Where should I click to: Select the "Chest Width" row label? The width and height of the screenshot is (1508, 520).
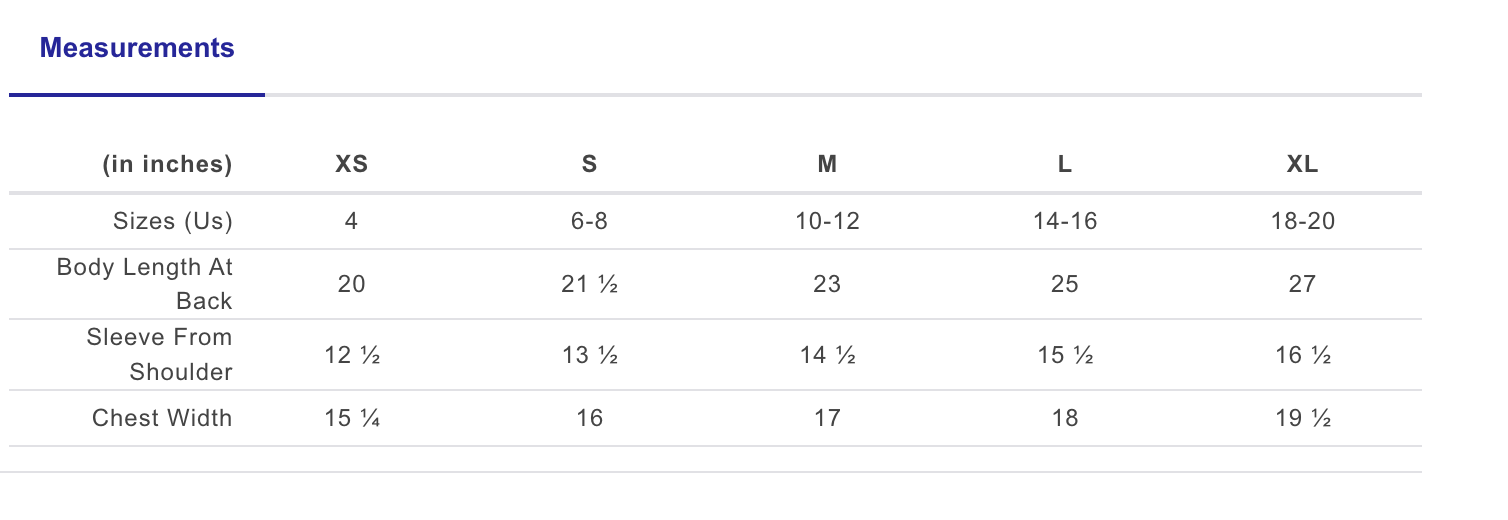pyautogui.click(x=162, y=418)
